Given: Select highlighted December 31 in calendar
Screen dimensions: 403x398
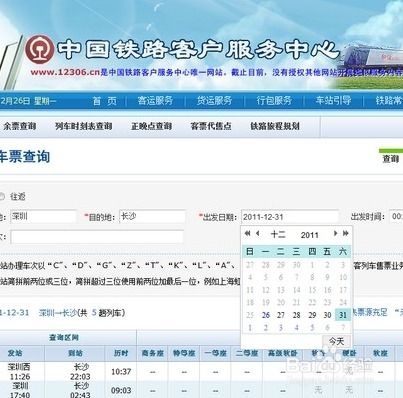Looking at the screenshot, I should (343, 315).
